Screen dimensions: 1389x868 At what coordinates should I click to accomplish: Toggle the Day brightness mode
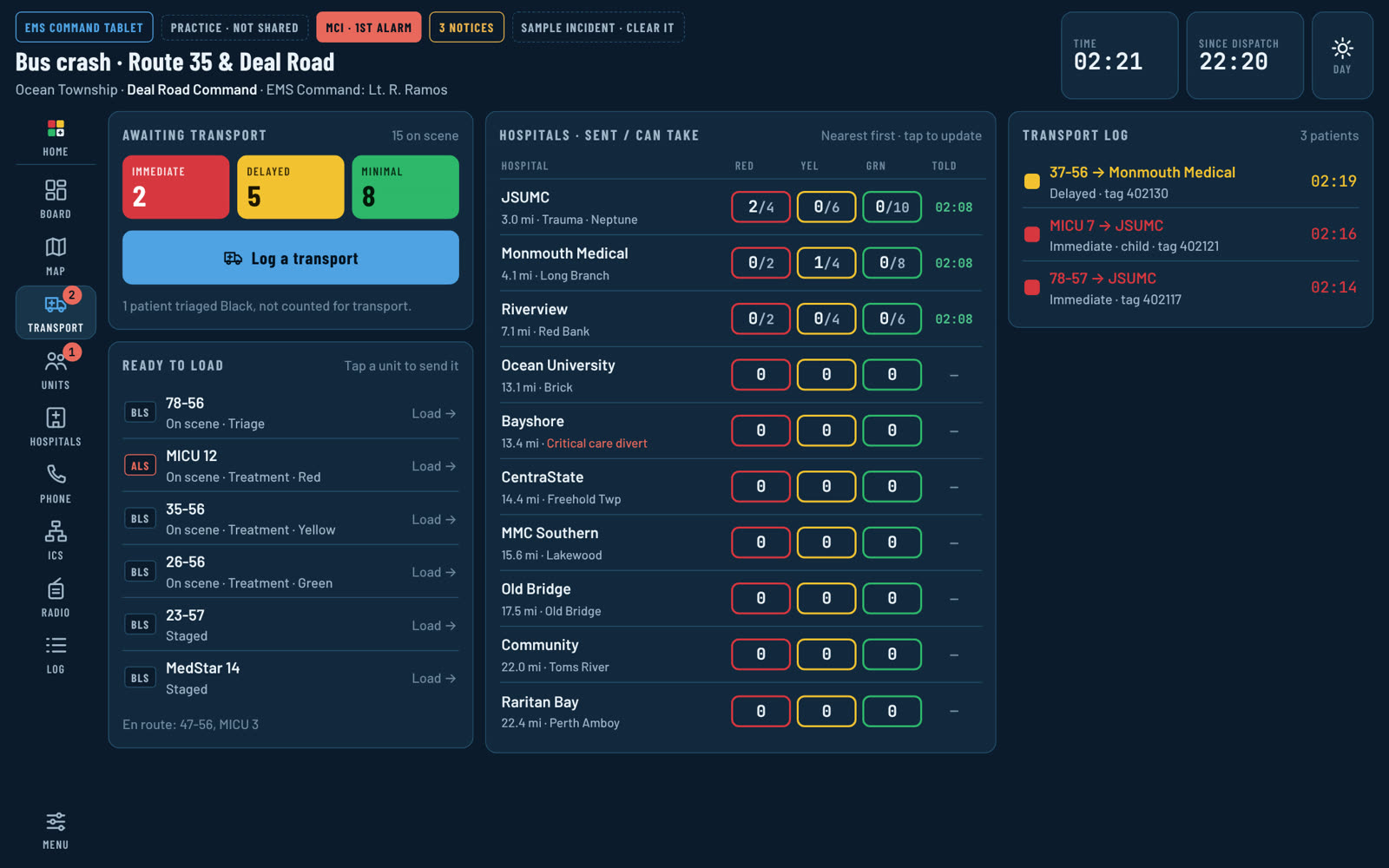click(x=1342, y=56)
